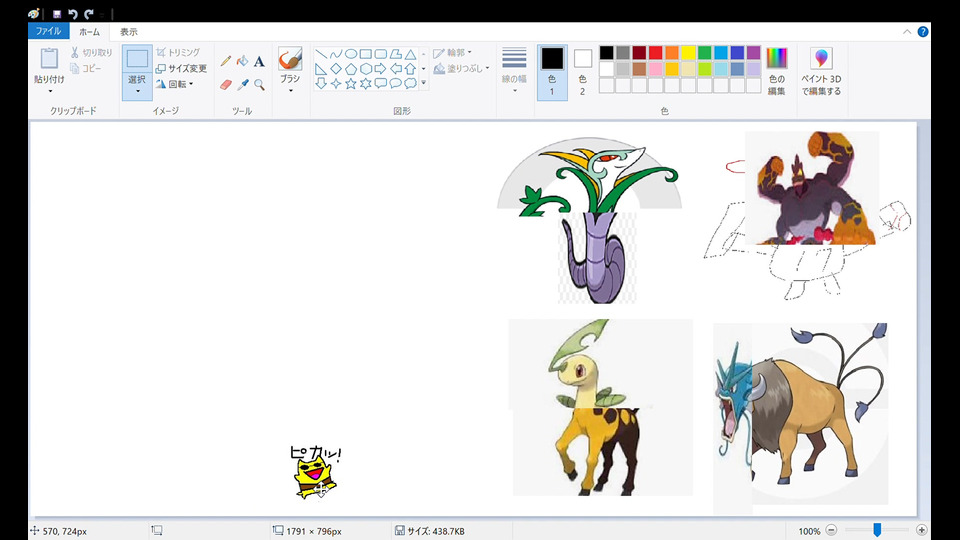
Task: Select the Pencil tool
Action: [x=226, y=61]
